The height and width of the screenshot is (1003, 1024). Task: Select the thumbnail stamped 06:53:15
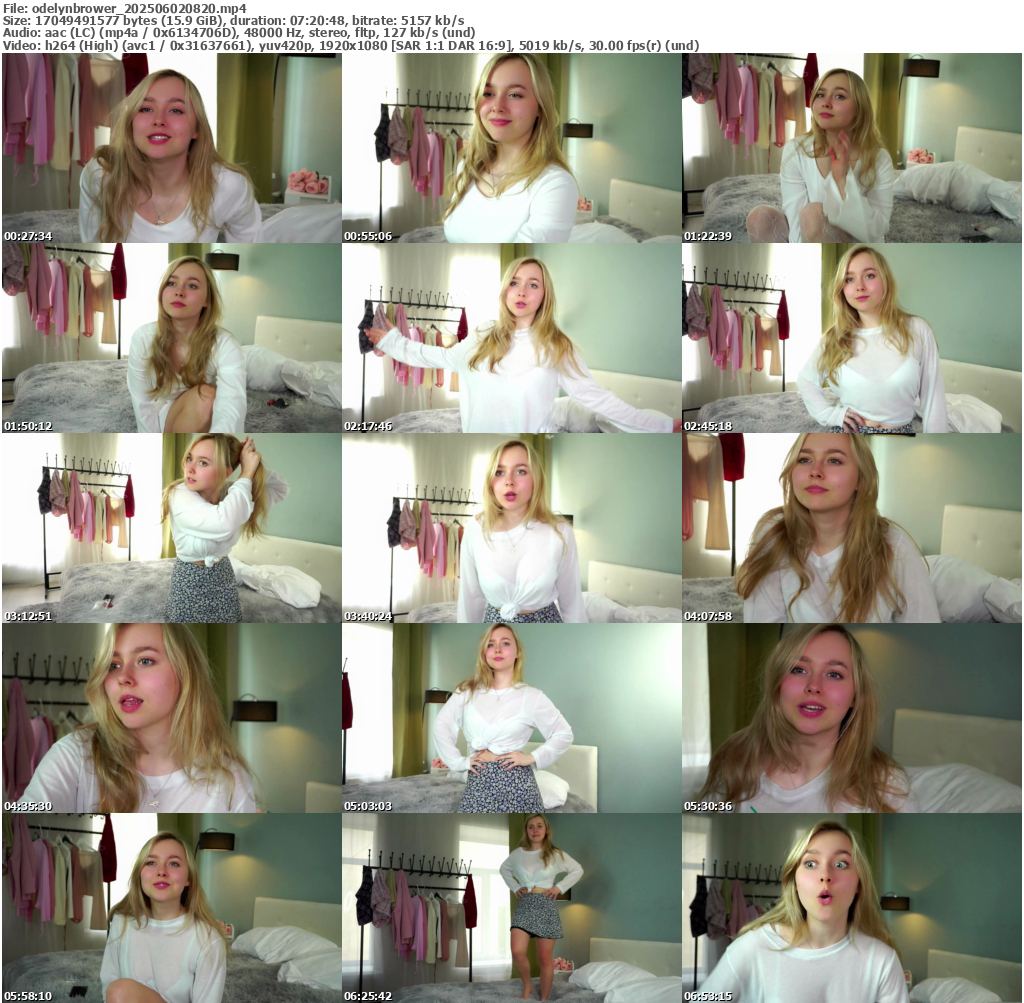point(852,908)
